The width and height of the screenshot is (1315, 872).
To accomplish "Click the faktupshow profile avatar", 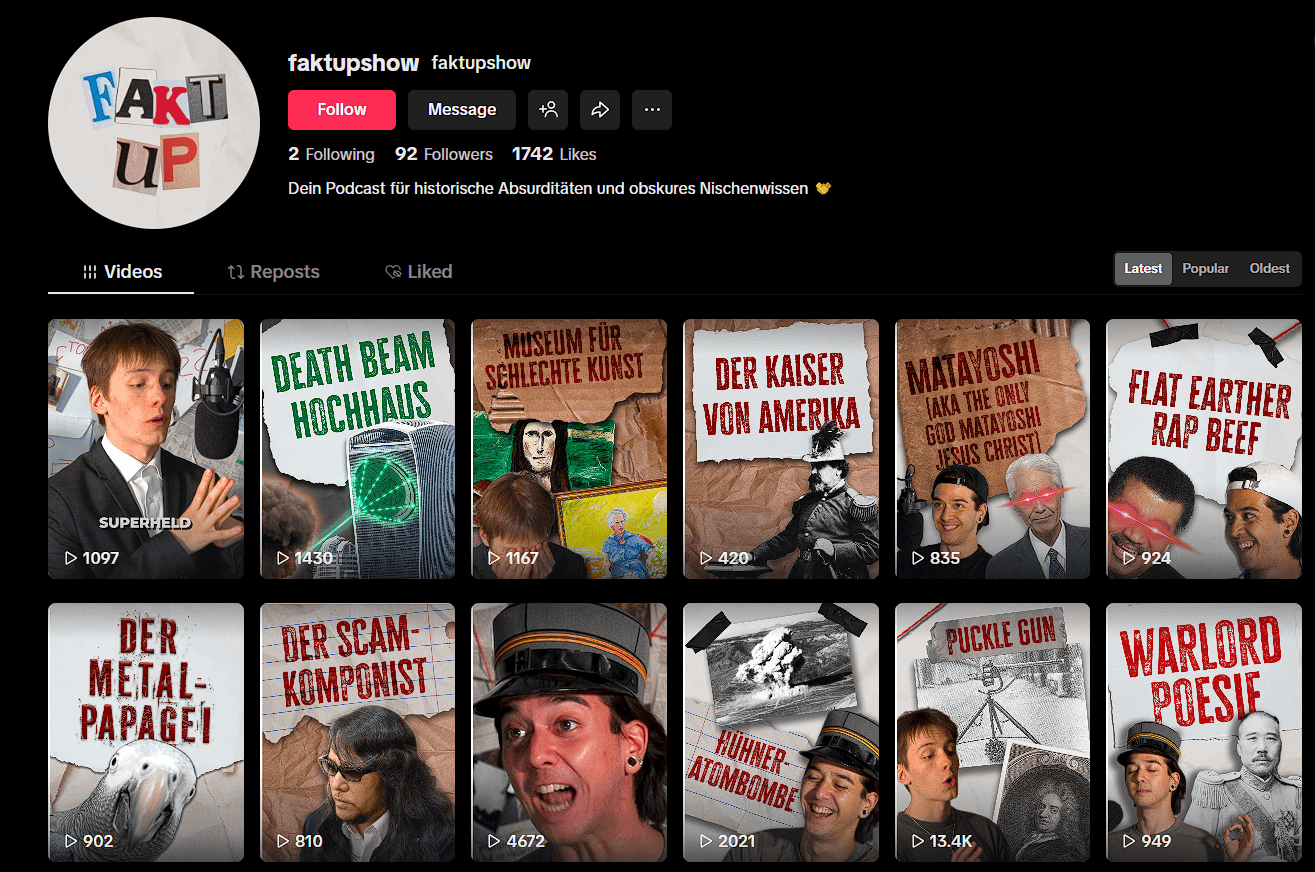I will [154, 124].
